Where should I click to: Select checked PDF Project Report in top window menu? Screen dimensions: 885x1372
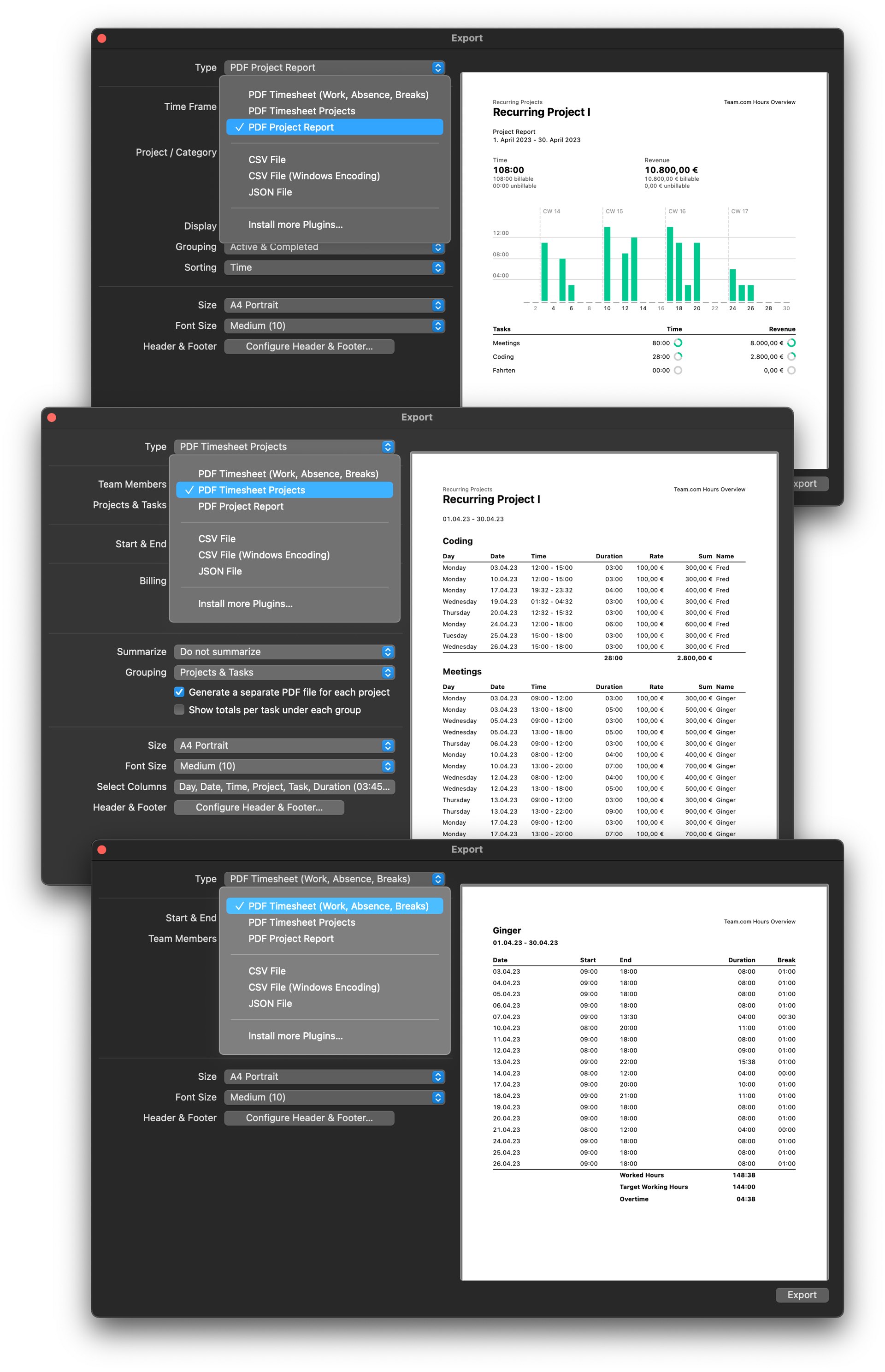coord(335,127)
